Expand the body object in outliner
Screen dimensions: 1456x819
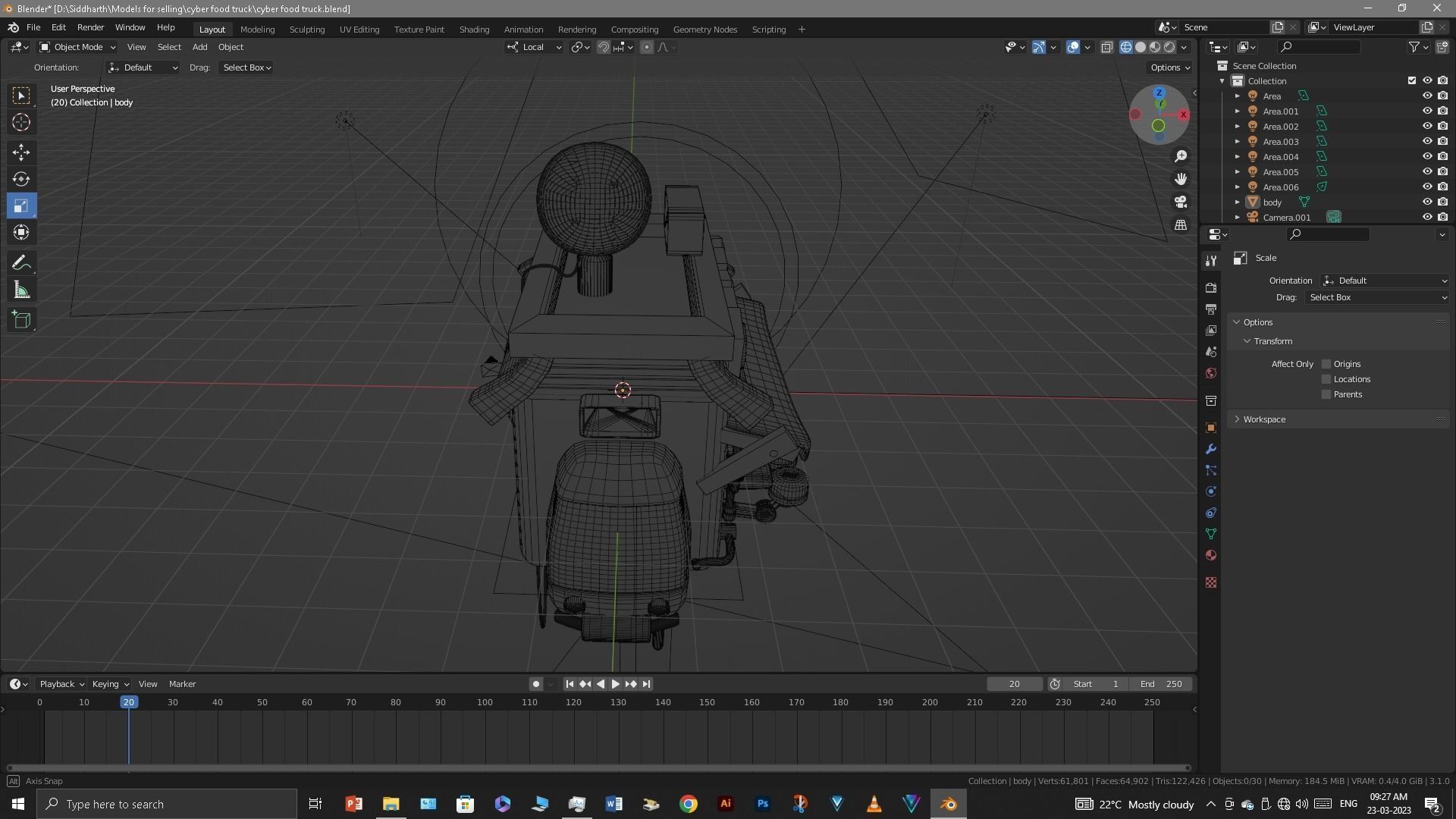tap(1237, 202)
